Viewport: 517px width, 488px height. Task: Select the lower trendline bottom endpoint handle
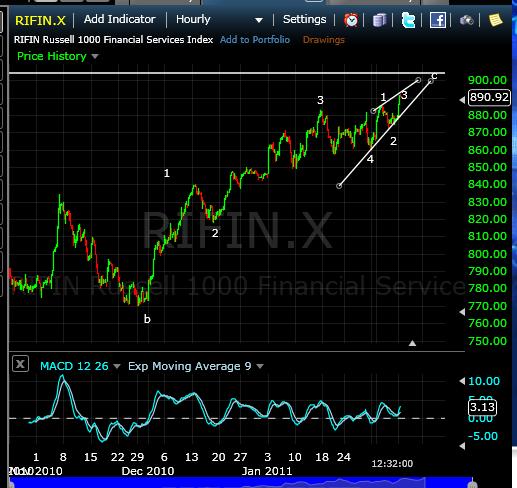pos(339,186)
